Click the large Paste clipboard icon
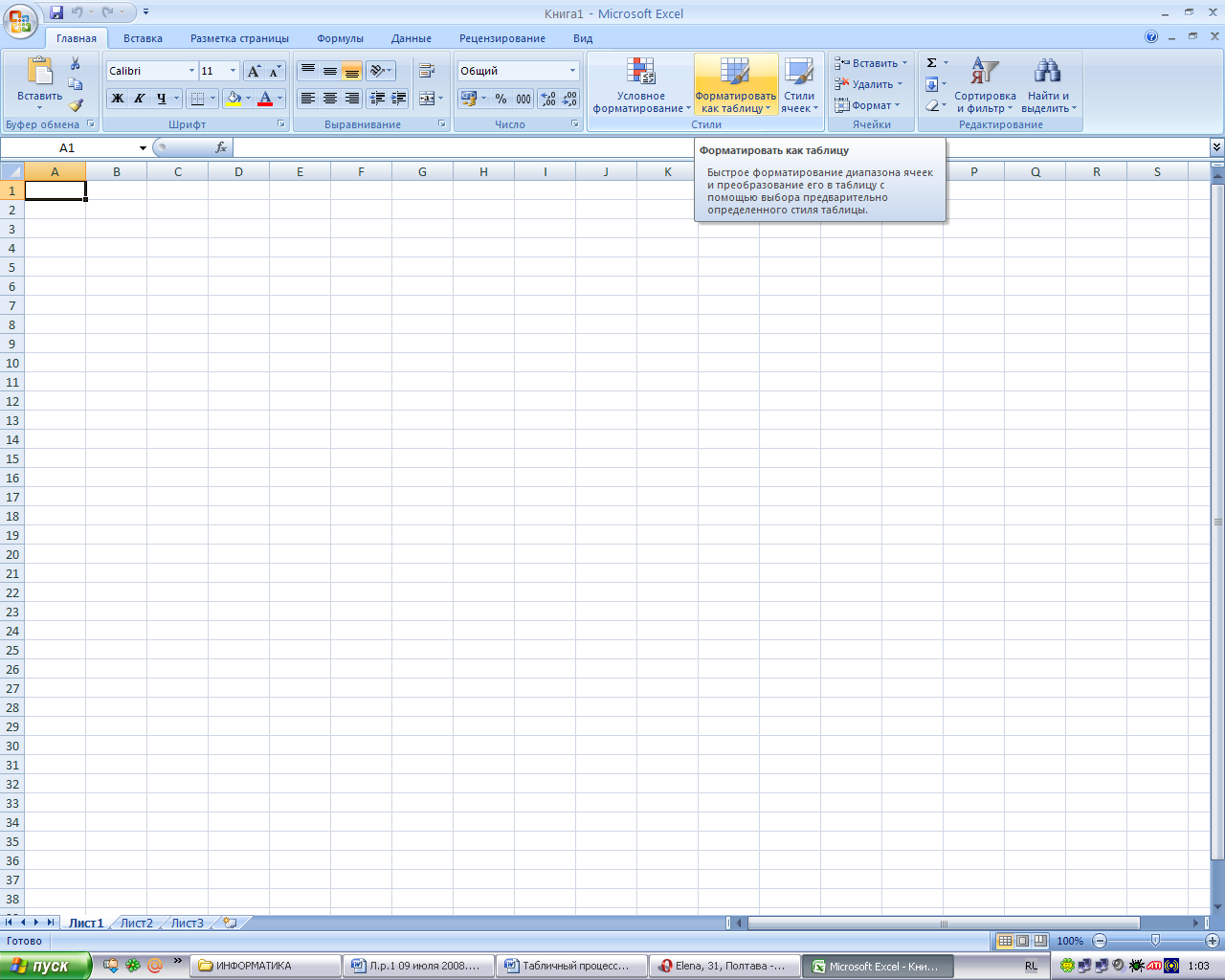Screen dimensions: 1225x980 pyautogui.click(x=40, y=72)
